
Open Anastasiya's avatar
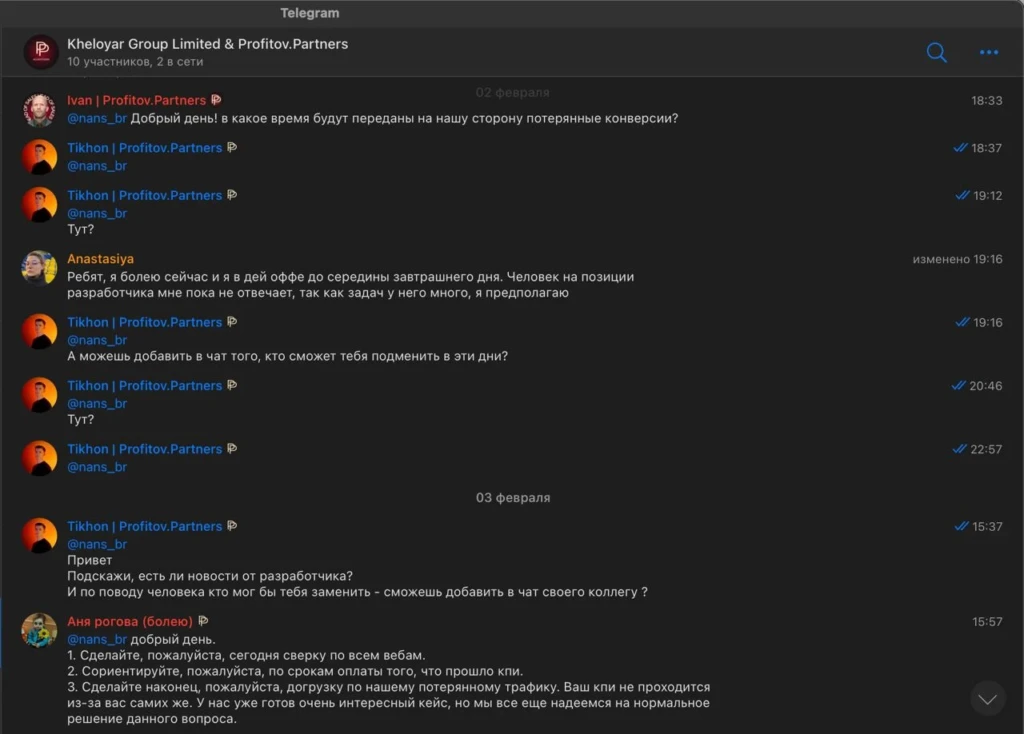[x=40, y=268]
